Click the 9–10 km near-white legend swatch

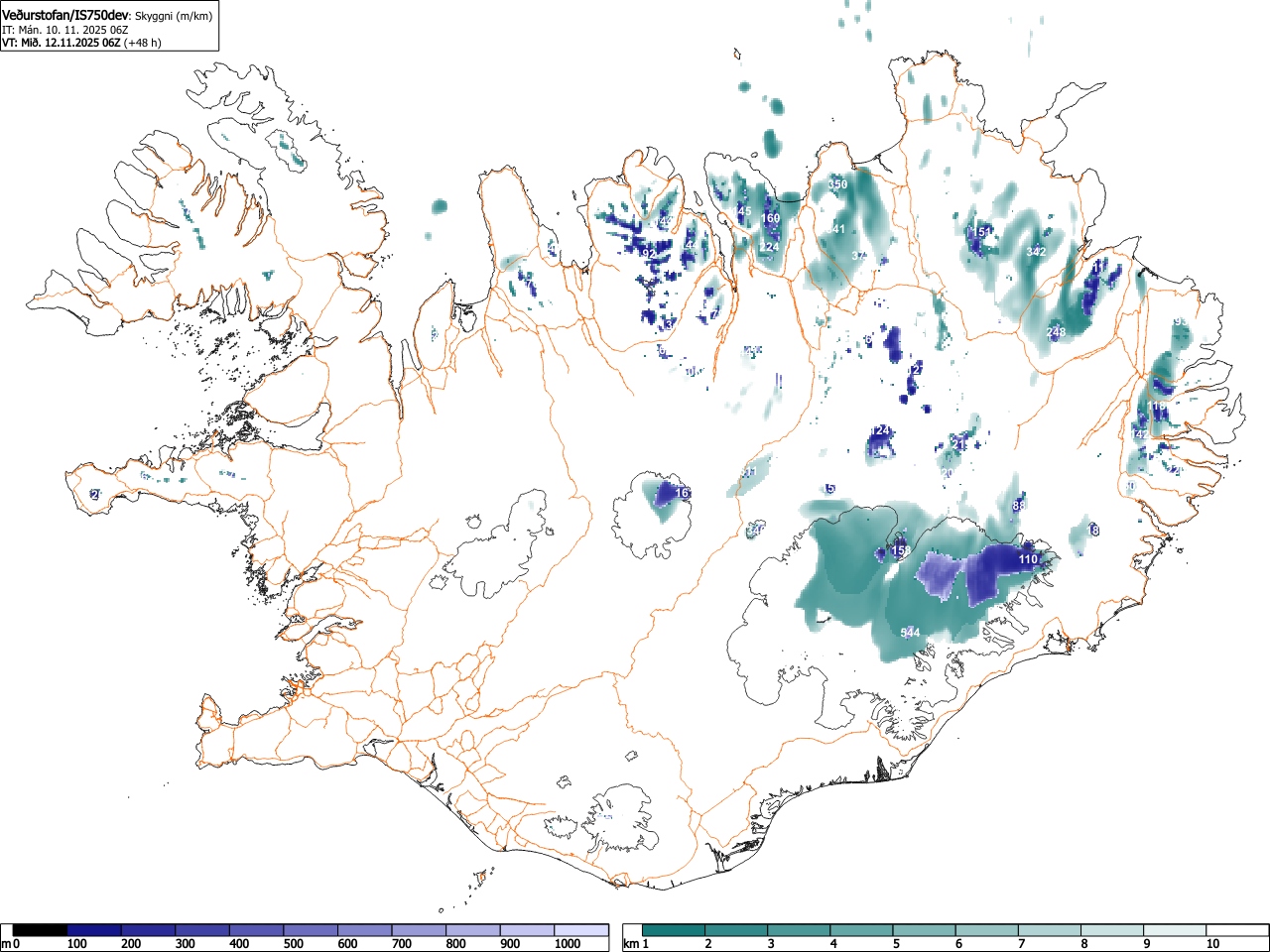coord(1174,930)
